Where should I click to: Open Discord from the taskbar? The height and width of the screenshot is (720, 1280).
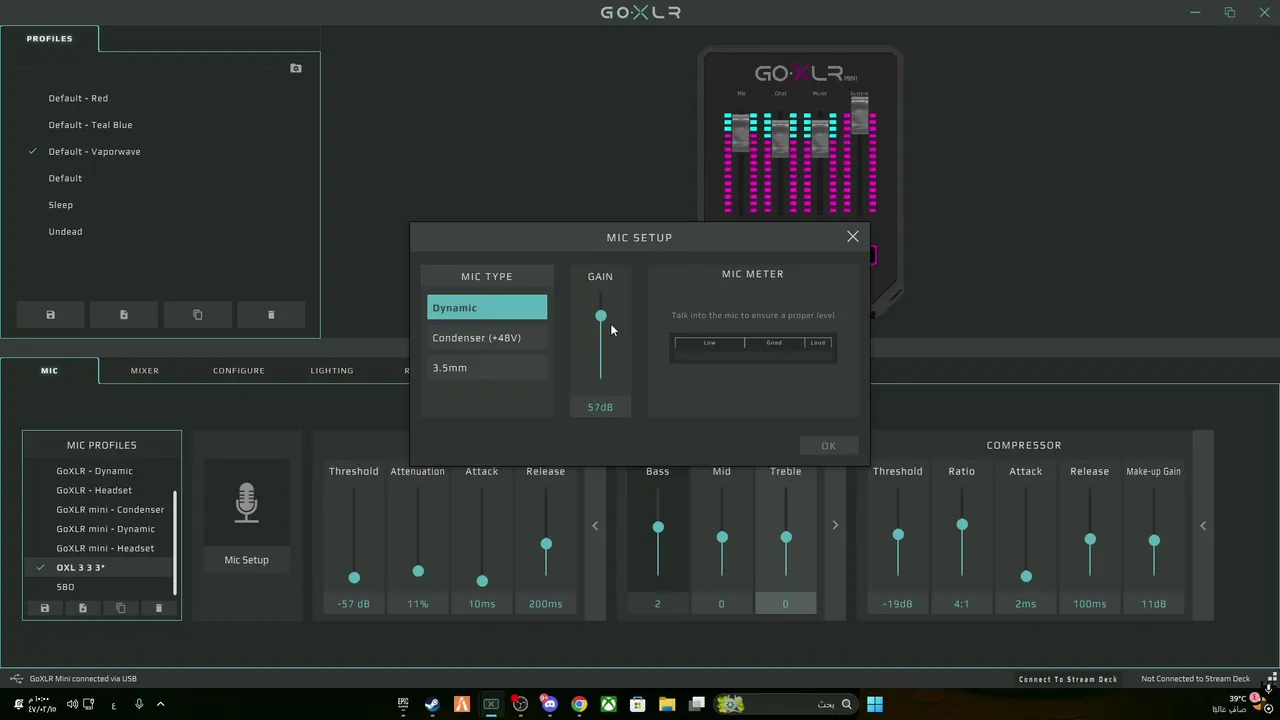point(549,704)
